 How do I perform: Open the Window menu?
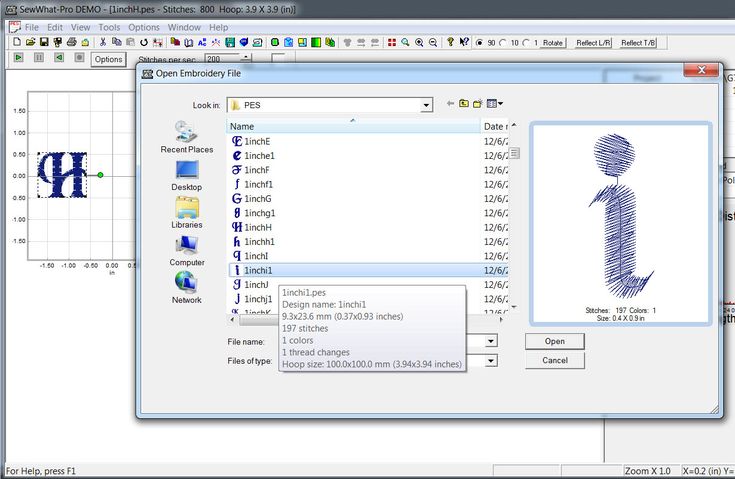(x=184, y=27)
